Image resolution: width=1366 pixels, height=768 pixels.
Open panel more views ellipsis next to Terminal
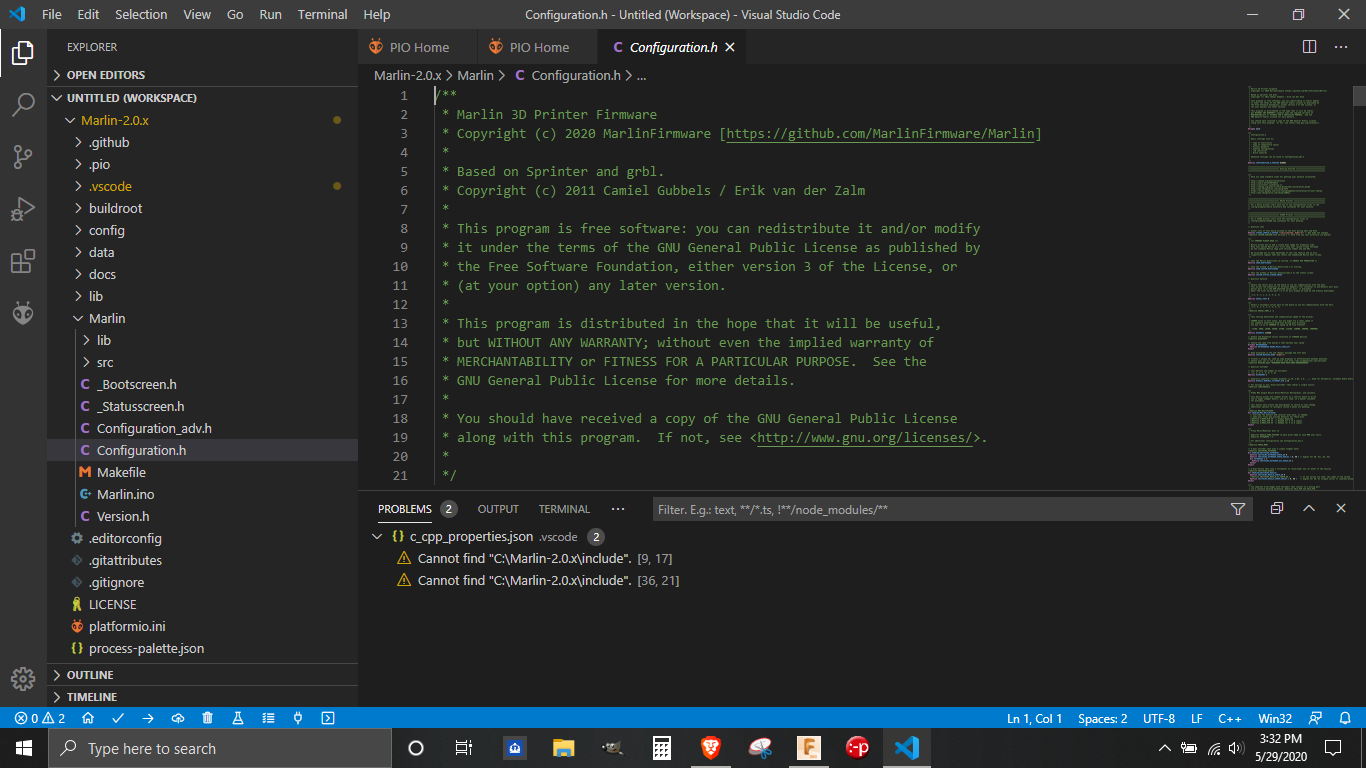(618, 509)
